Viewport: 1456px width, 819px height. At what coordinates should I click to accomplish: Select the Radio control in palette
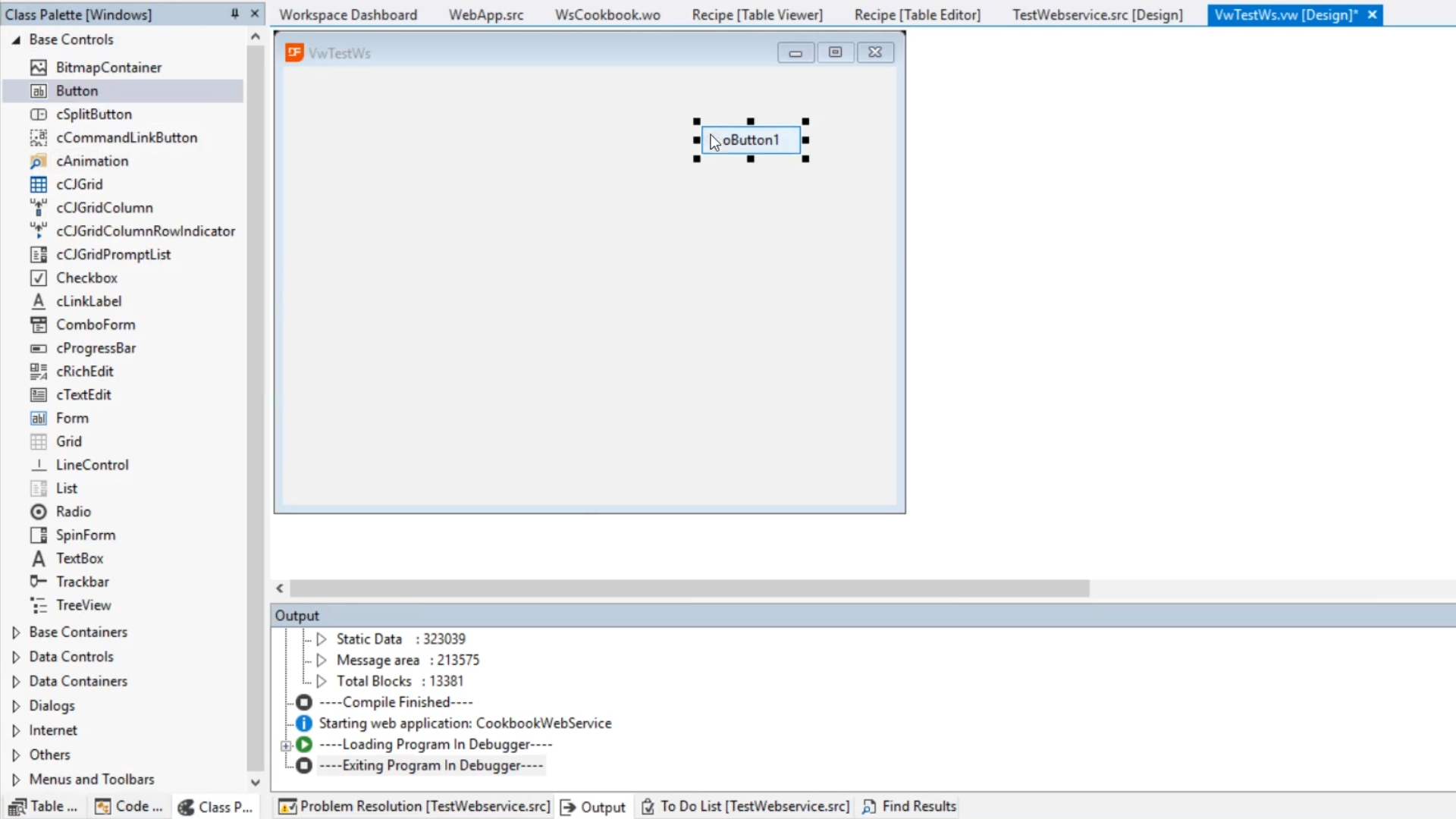[73, 512]
